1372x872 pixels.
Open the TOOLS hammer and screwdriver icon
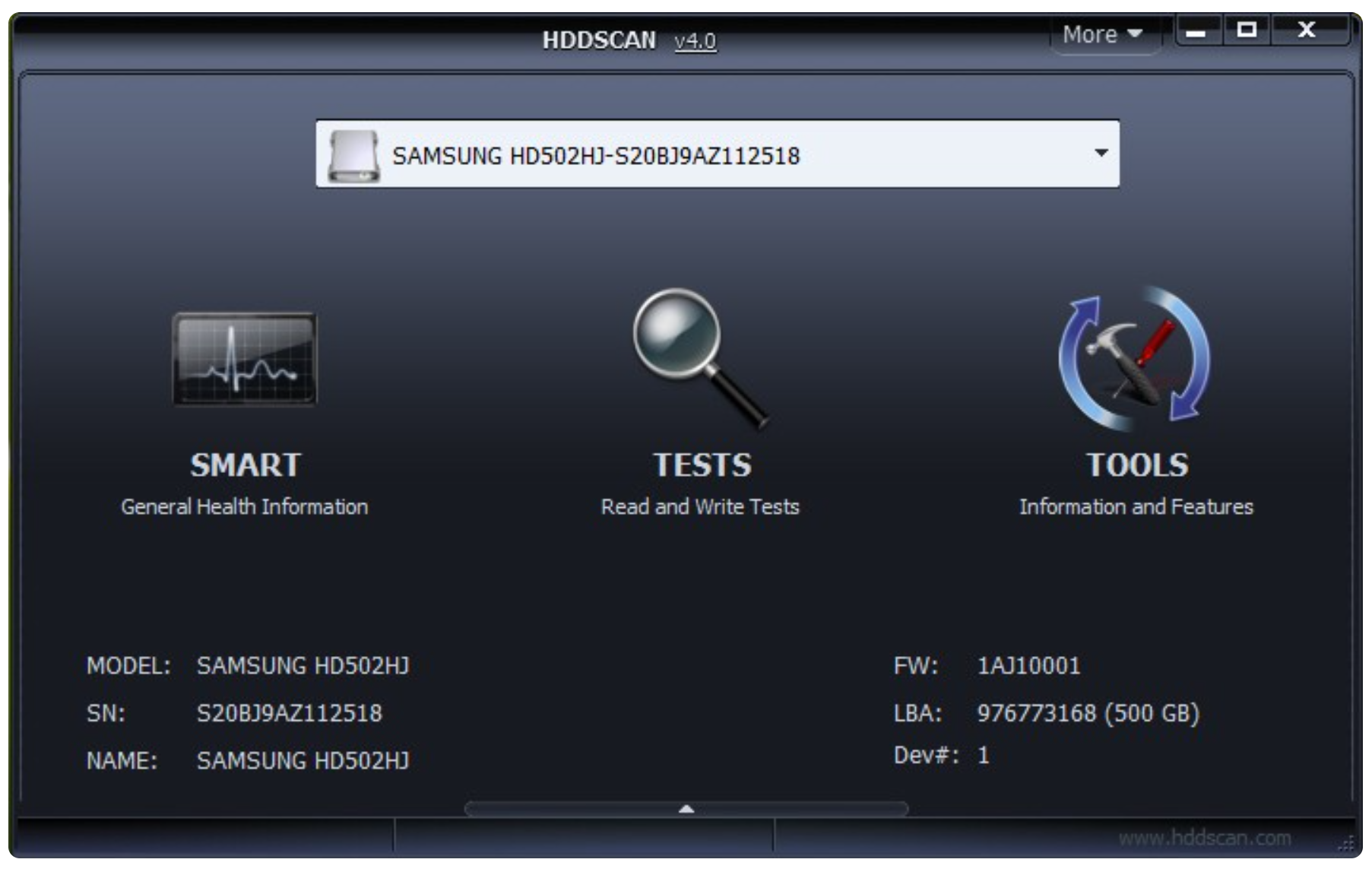coord(1135,358)
